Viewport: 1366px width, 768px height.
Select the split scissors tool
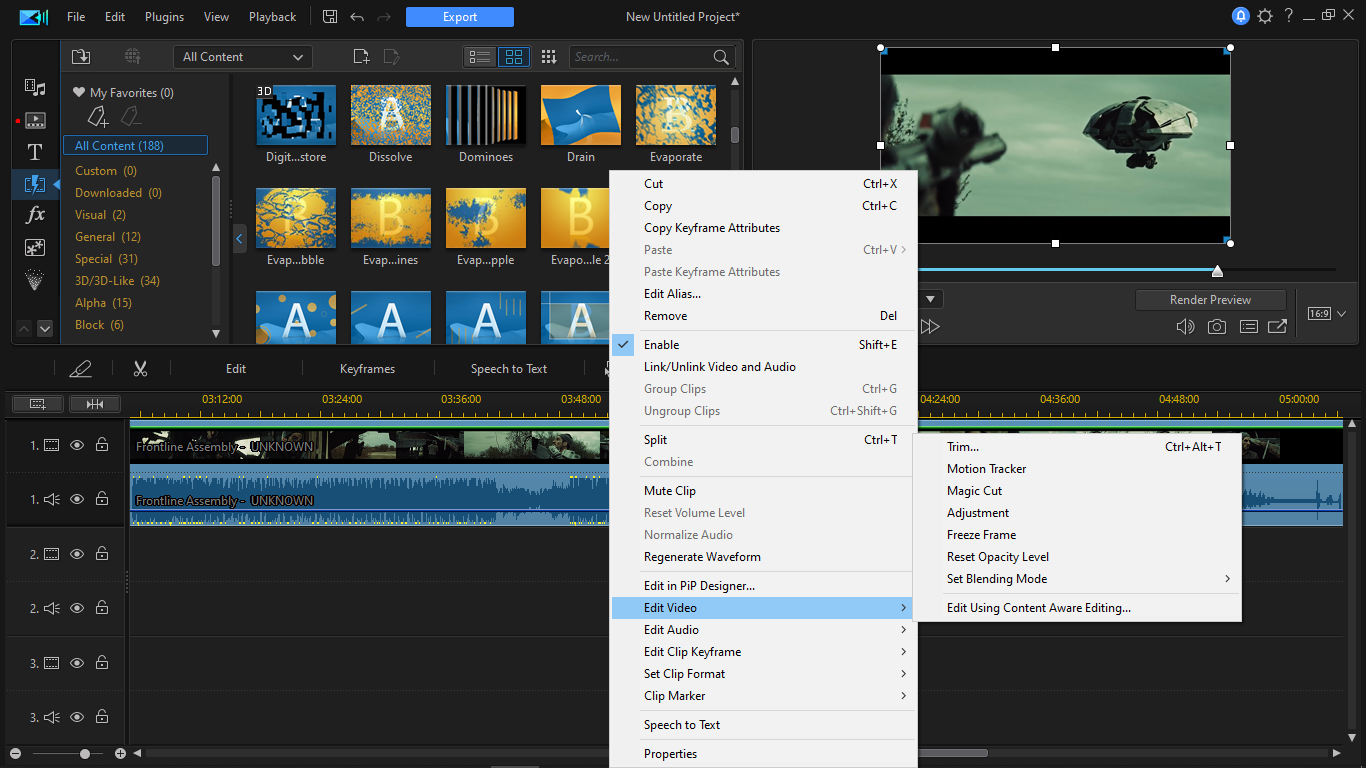(x=140, y=369)
